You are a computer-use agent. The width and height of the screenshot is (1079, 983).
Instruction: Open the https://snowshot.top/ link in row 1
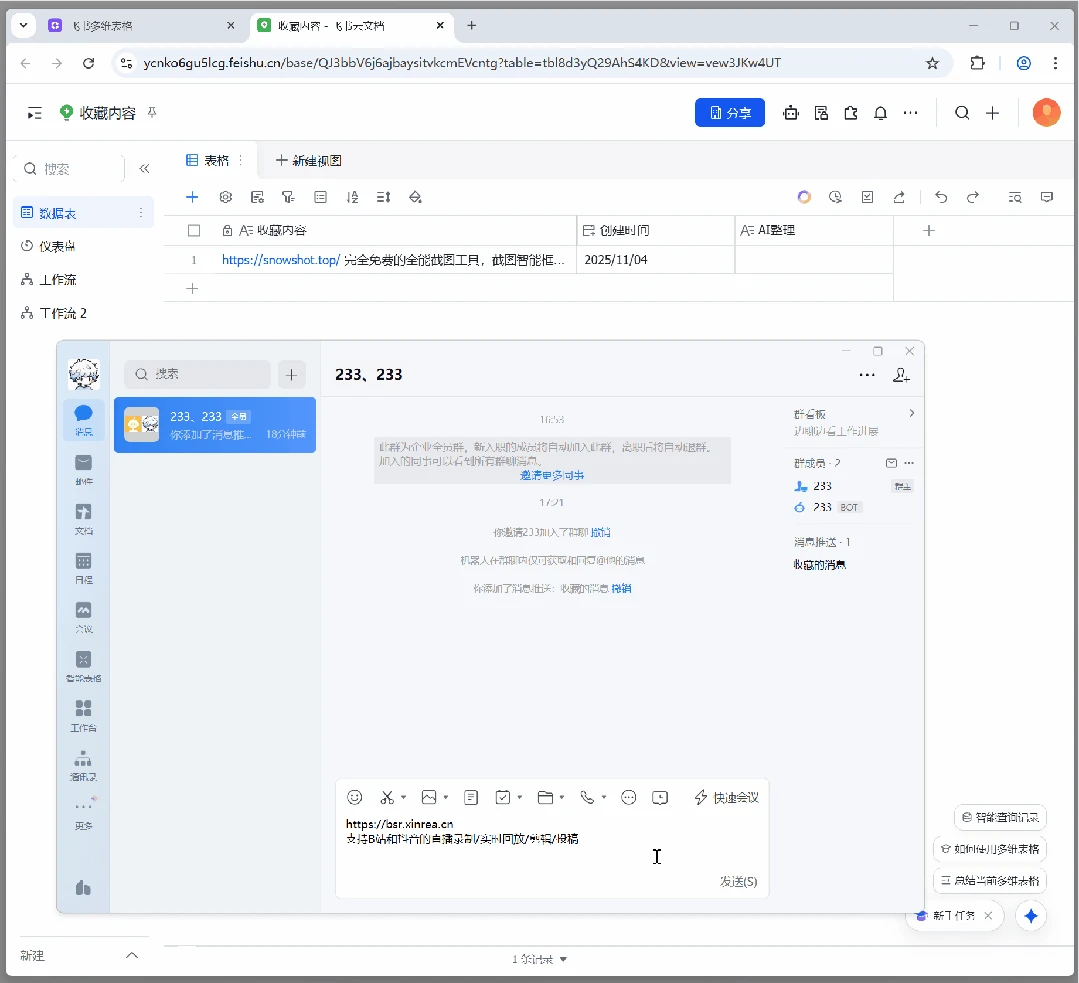click(281, 260)
